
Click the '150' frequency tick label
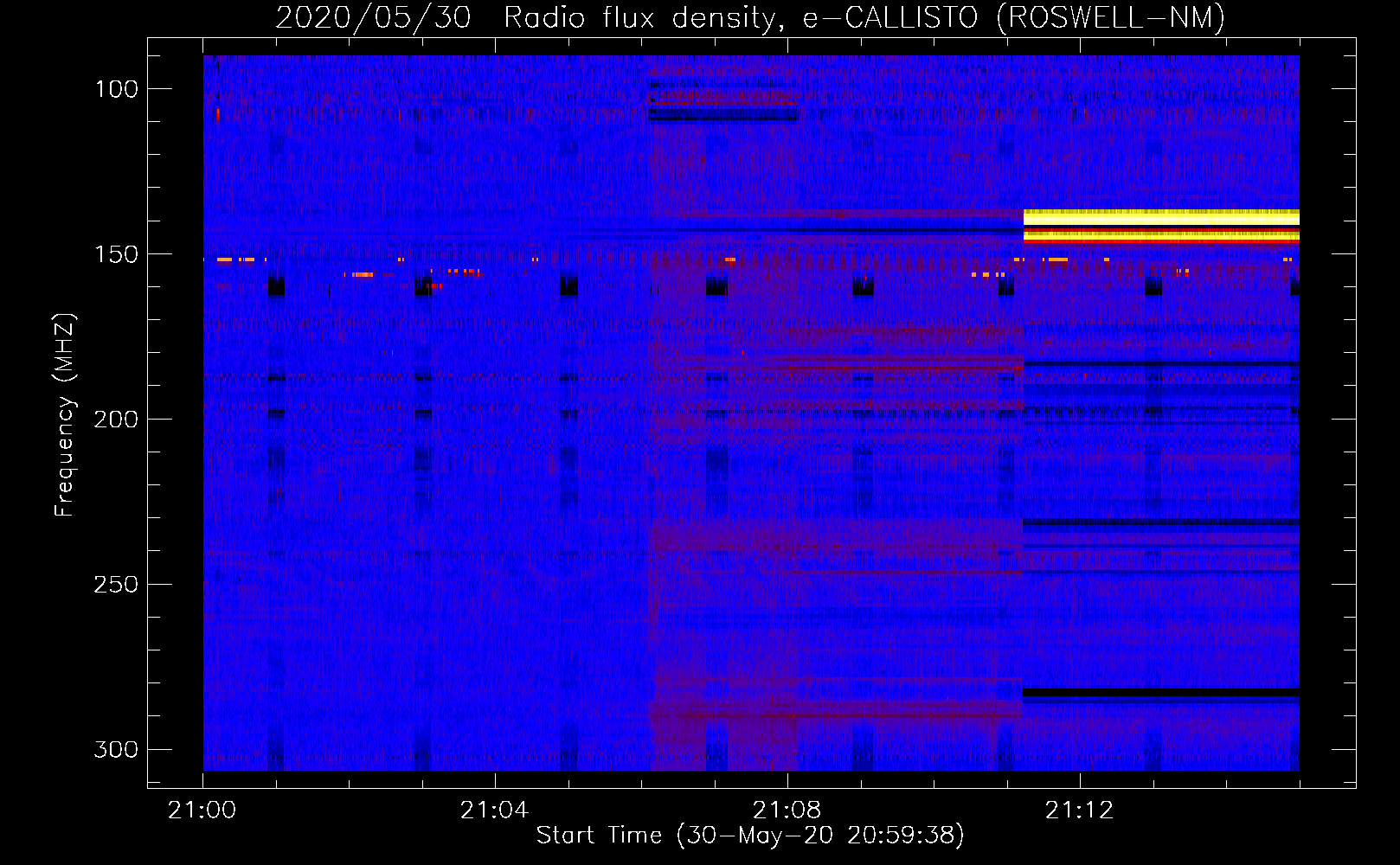(x=117, y=254)
